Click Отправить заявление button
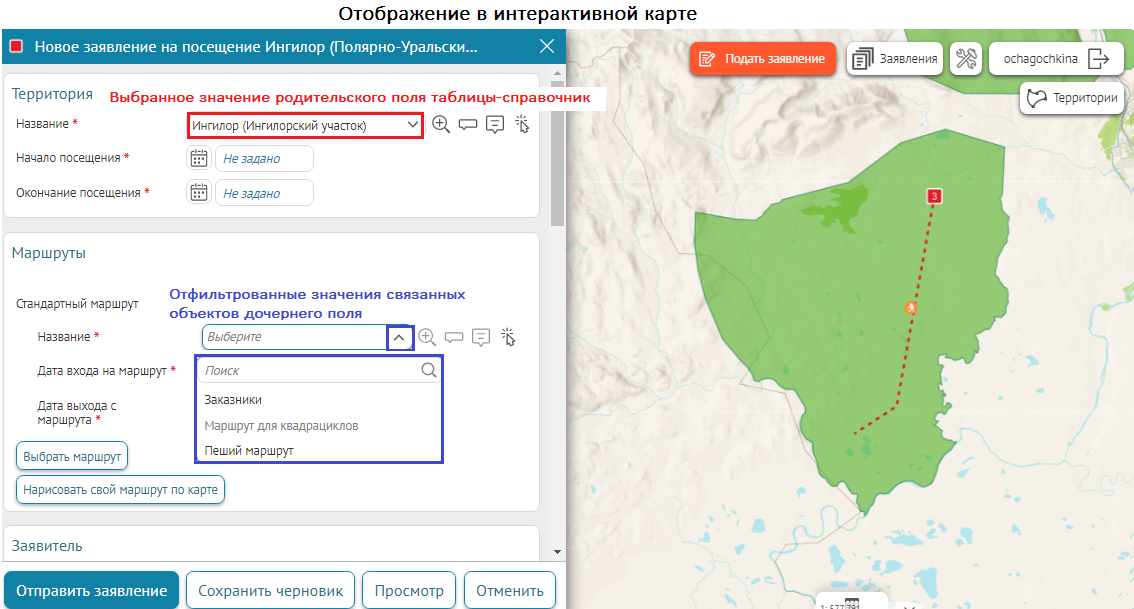This screenshot has width=1134, height=609. coord(91,590)
